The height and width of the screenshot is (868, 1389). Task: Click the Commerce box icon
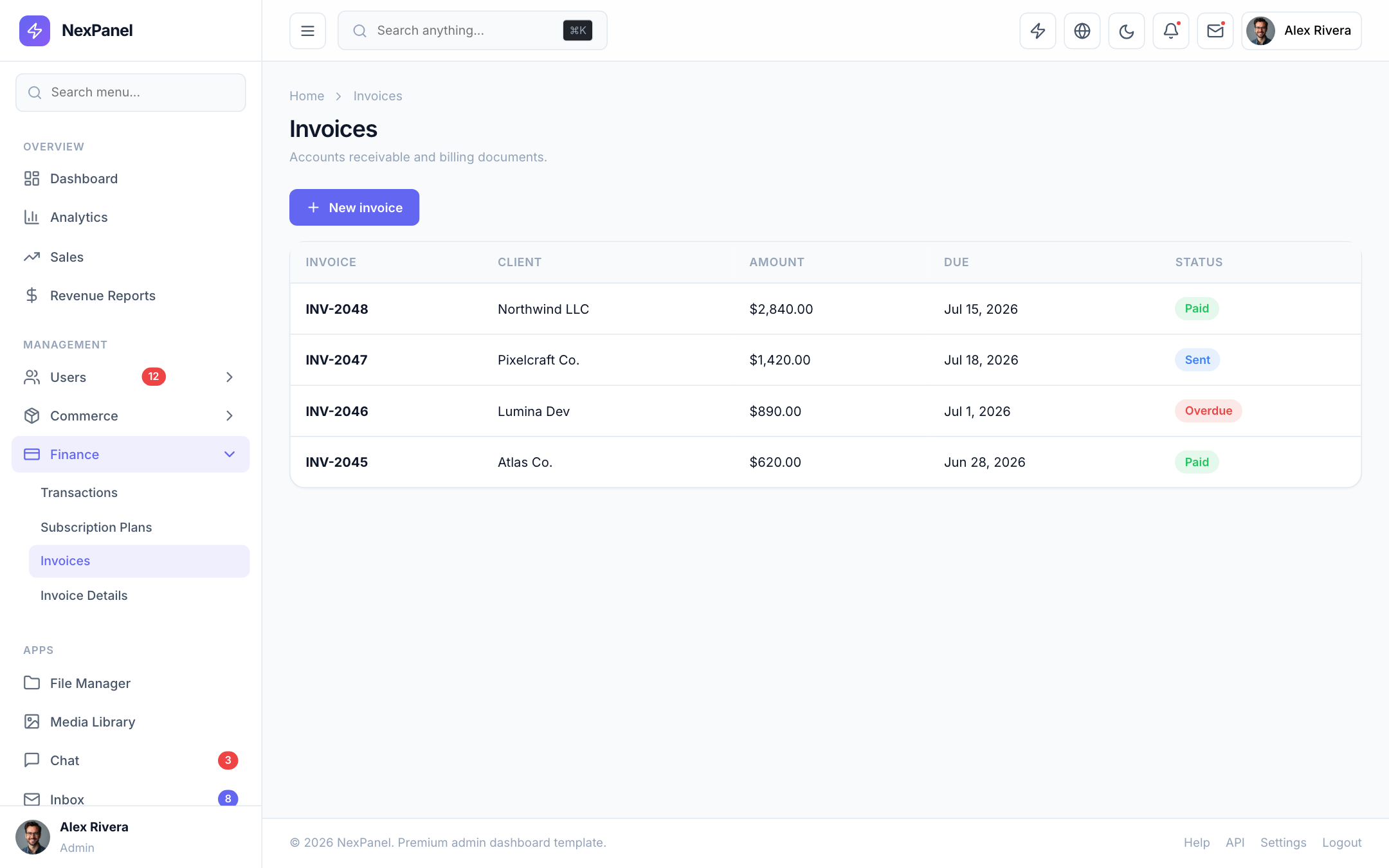click(32, 416)
